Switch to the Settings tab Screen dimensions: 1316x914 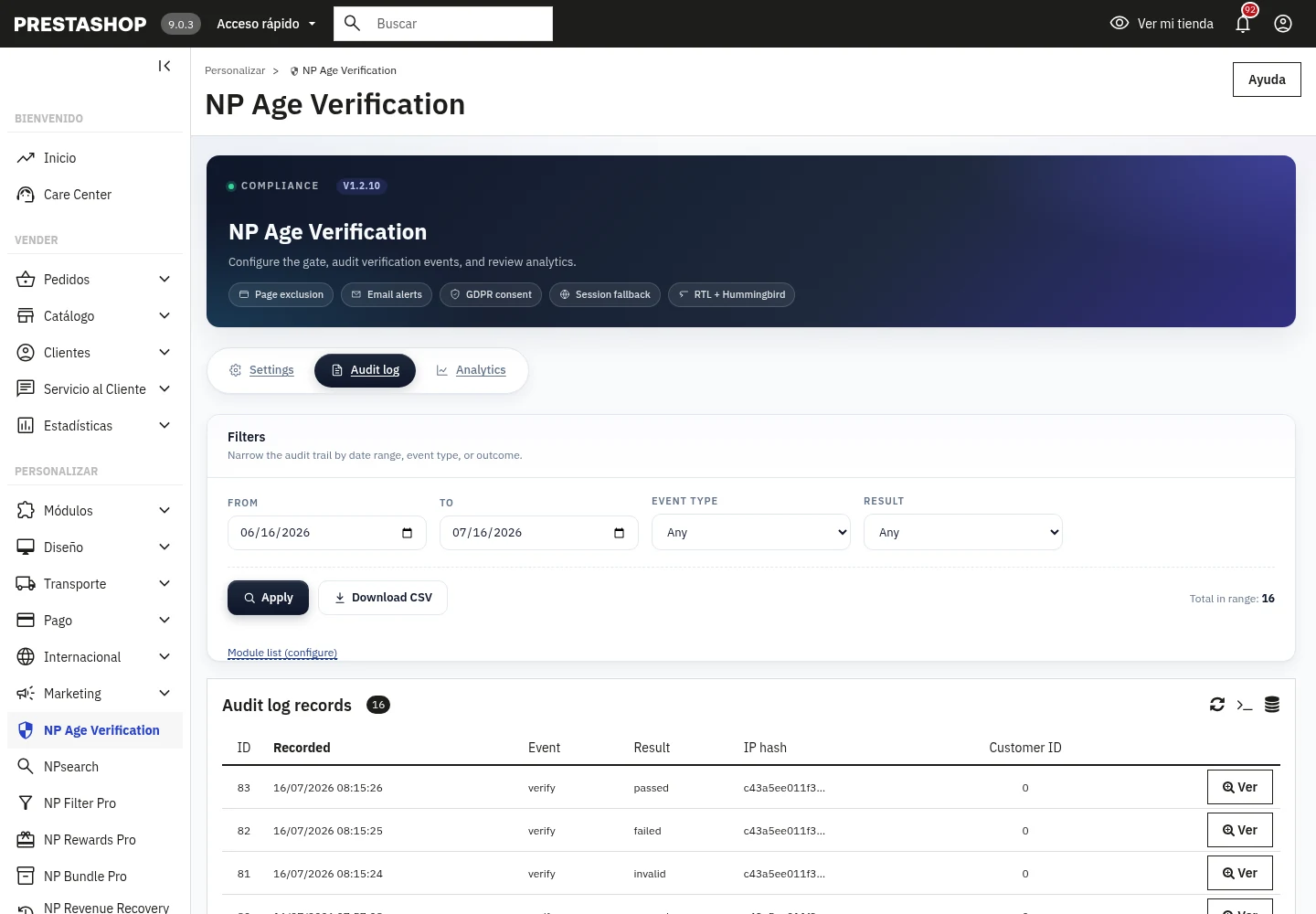click(x=261, y=370)
